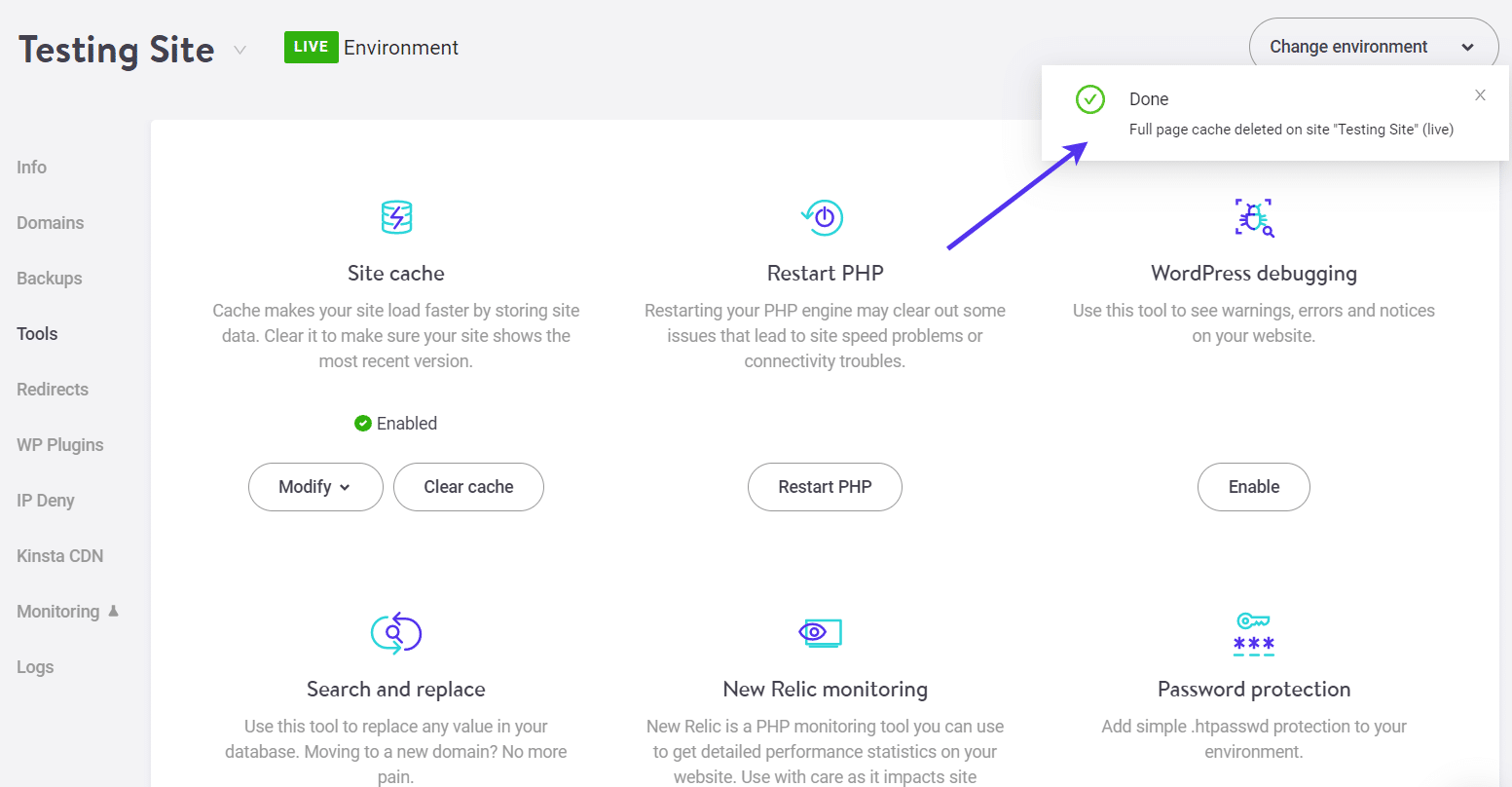This screenshot has height=787, width=1512.
Task: Open the Tools section in the sidebar
Action: click(x=36, y=333)
